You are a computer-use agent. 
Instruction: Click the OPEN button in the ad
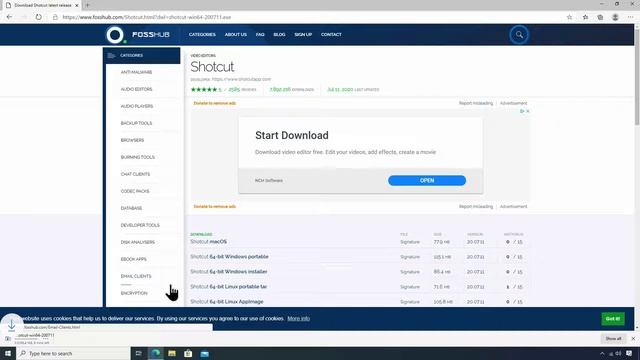point(427,180)
